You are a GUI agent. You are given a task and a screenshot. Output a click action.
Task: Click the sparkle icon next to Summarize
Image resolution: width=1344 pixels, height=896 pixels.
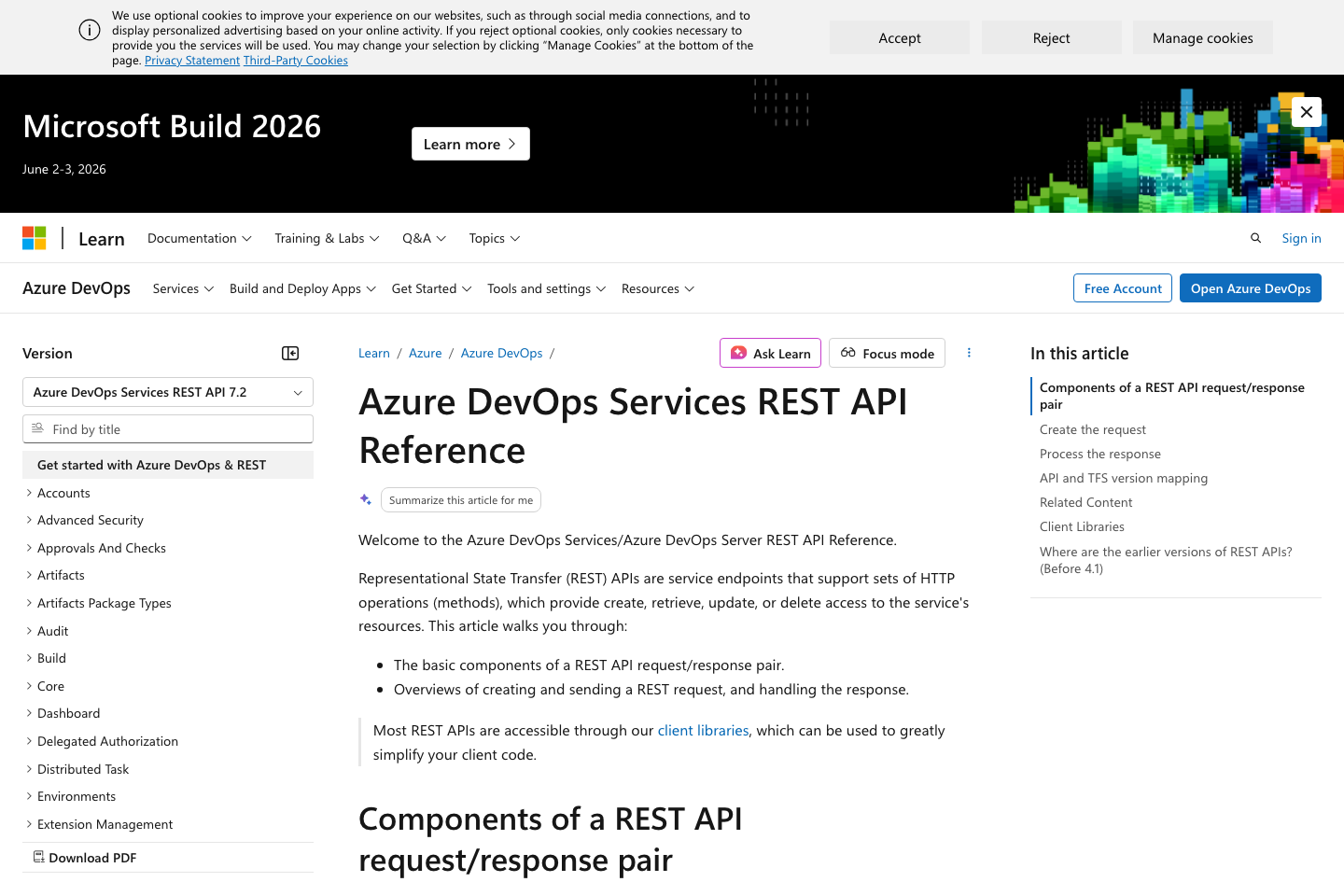[365, 499]
